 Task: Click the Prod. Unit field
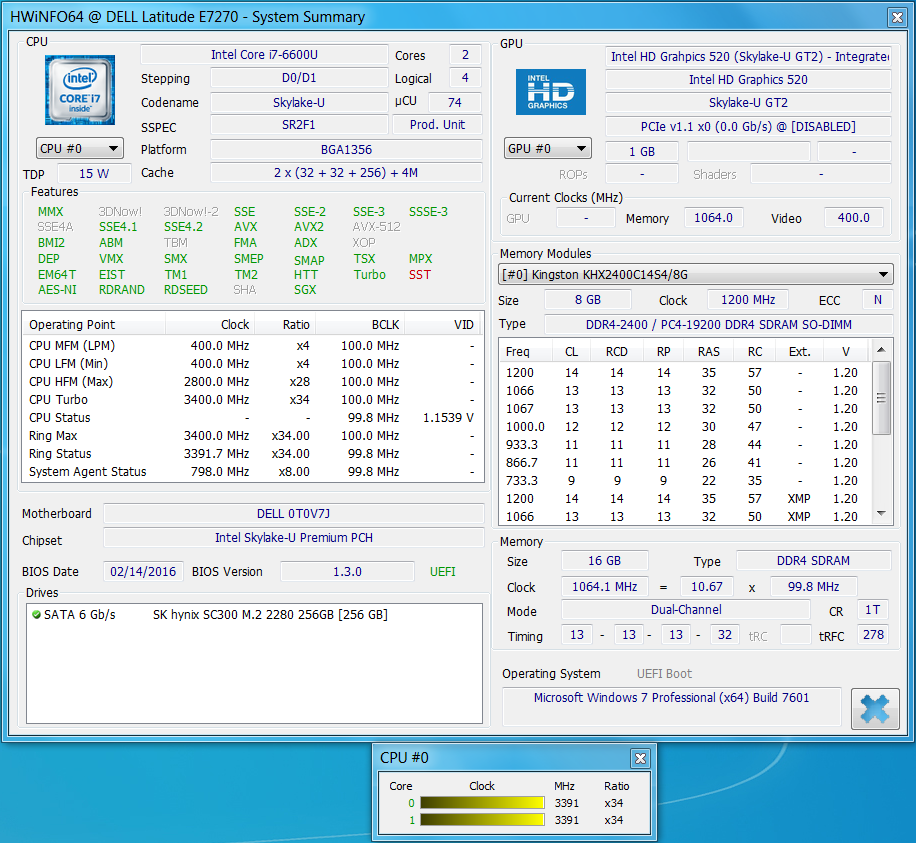(437, 124)
